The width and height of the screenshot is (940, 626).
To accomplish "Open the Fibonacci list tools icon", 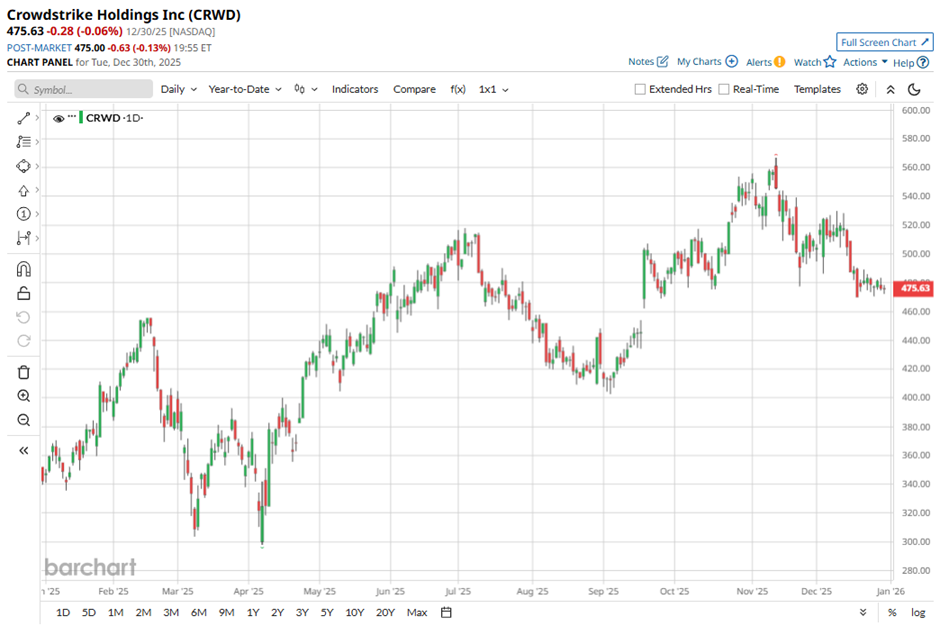I will 23,142.
